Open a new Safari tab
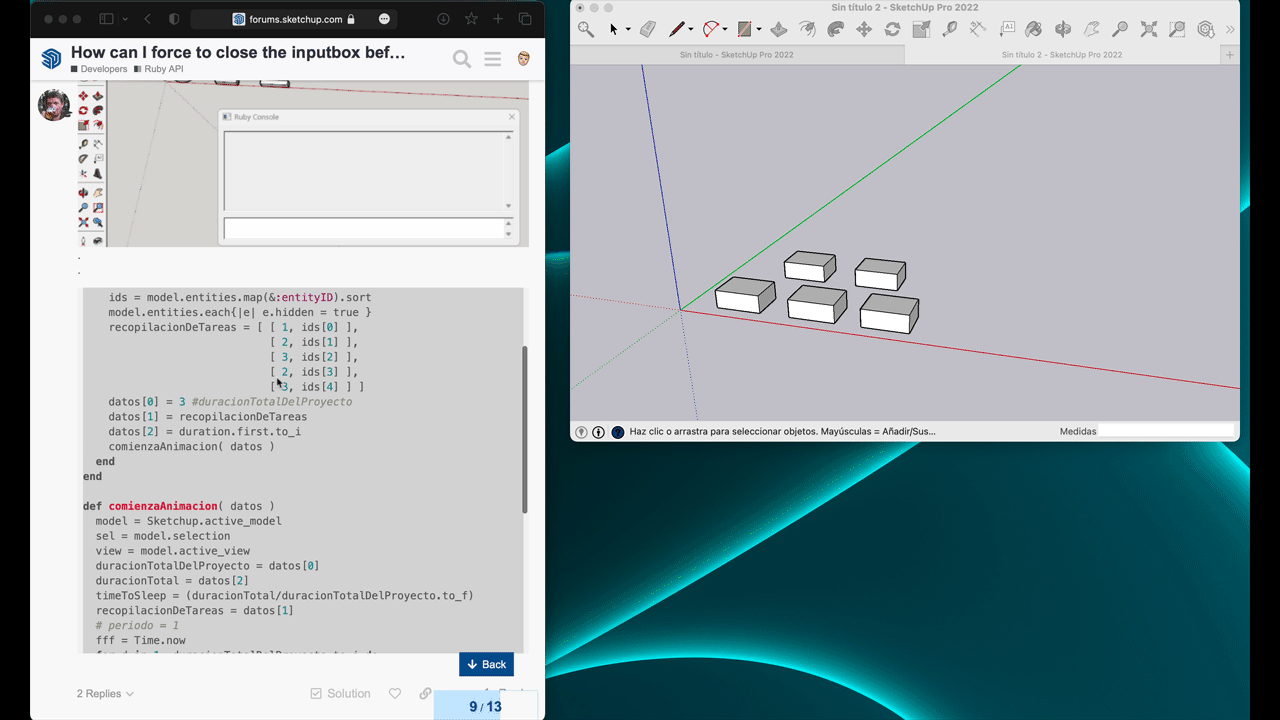 click(497, 19)
